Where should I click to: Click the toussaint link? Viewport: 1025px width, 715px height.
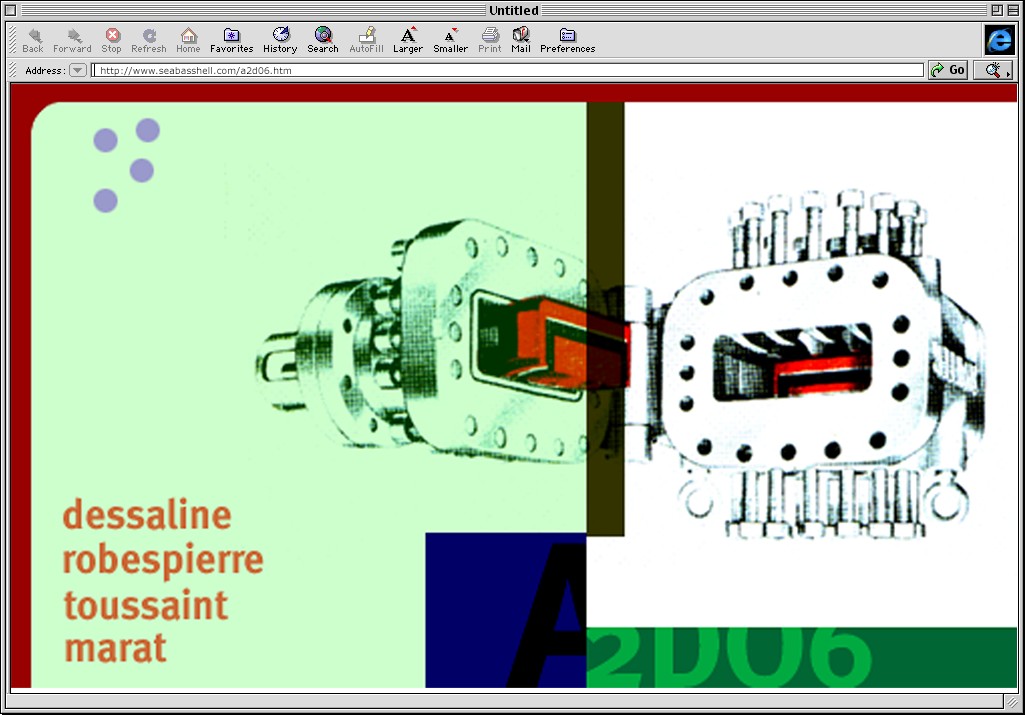point(146,605)
